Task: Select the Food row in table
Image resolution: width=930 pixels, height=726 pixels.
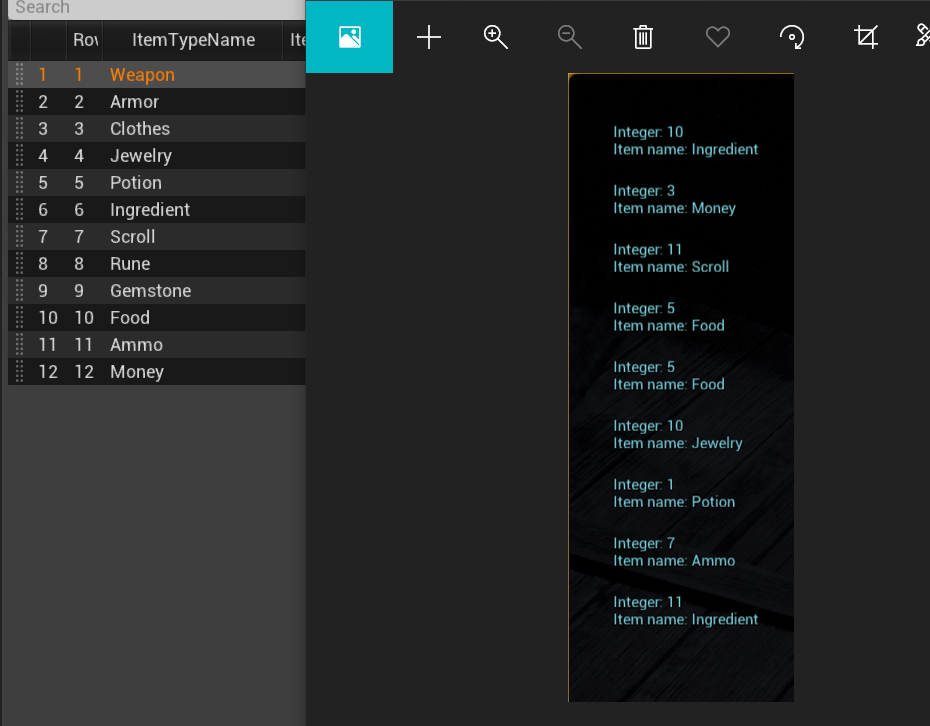Action: [157, 317]
